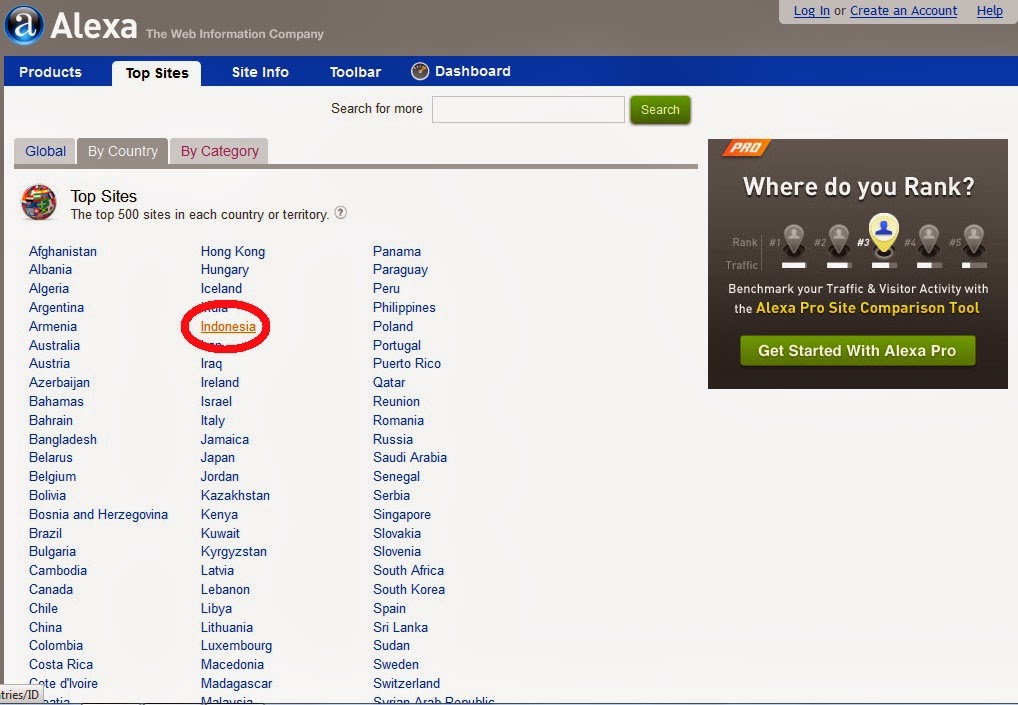Click Get Started With Alexa Pro button

857,351
